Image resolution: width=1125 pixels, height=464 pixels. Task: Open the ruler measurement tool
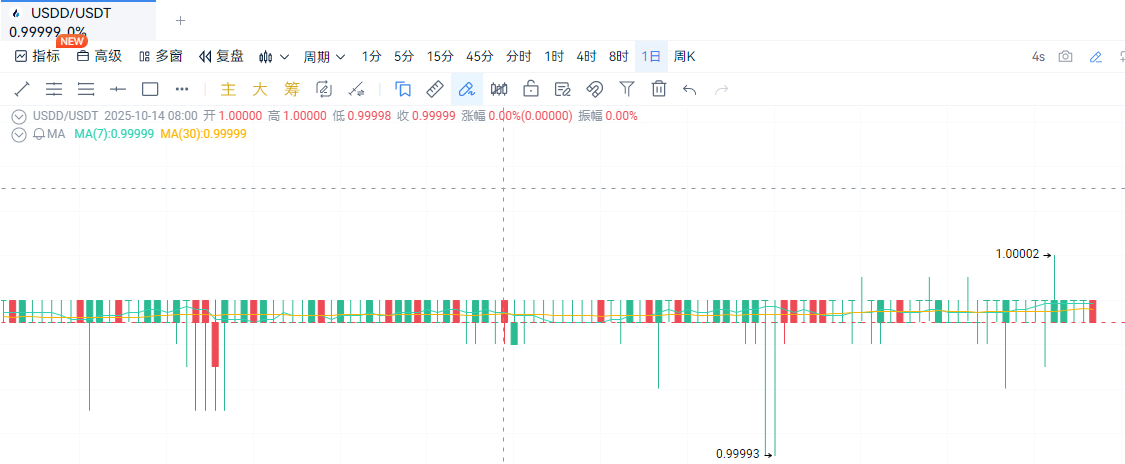pyautogui.click(x=435, y=89)
